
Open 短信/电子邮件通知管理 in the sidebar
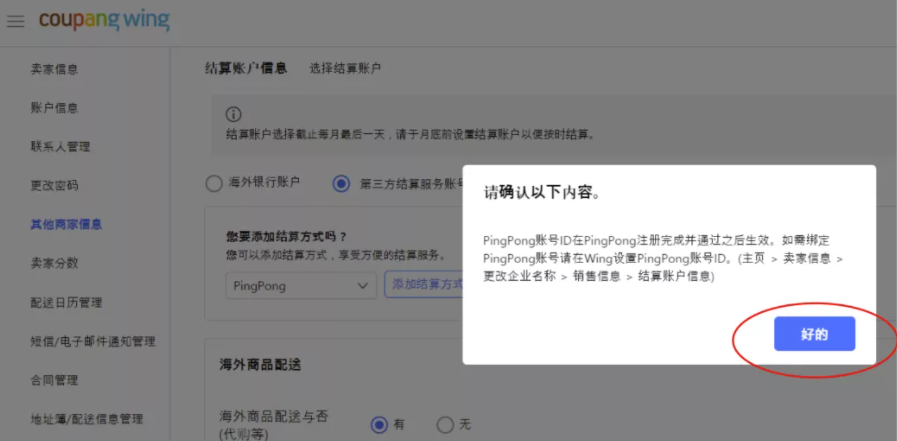92,342
